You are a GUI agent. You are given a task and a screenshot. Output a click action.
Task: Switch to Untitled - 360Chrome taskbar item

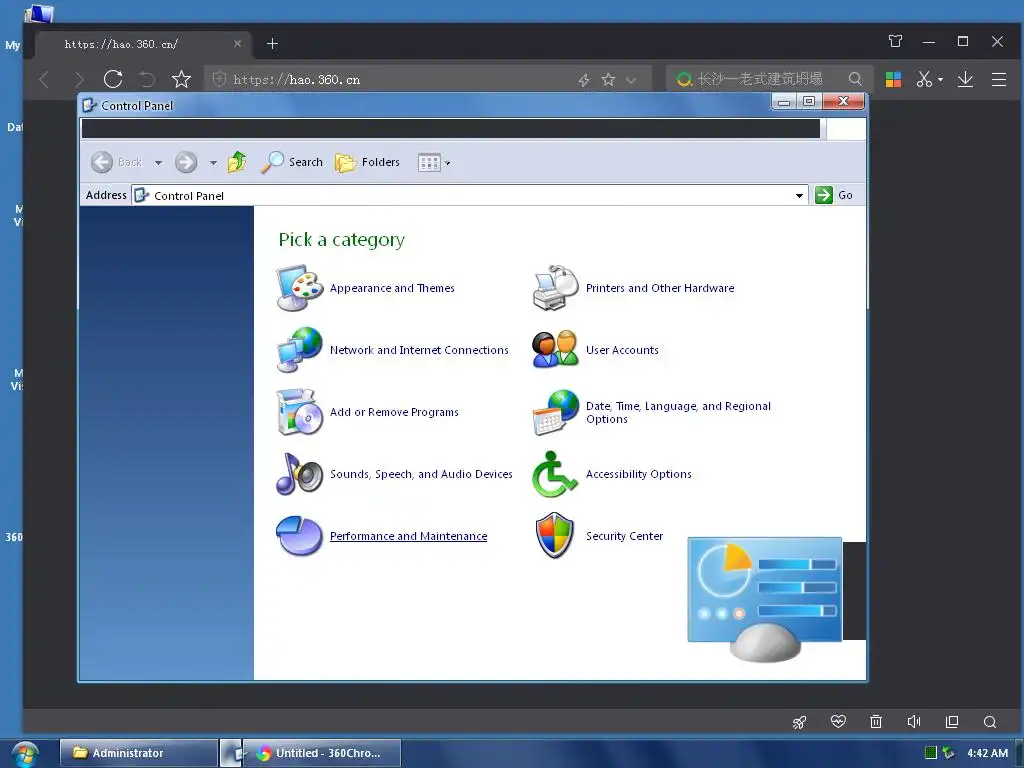click(x=321, y=753)
